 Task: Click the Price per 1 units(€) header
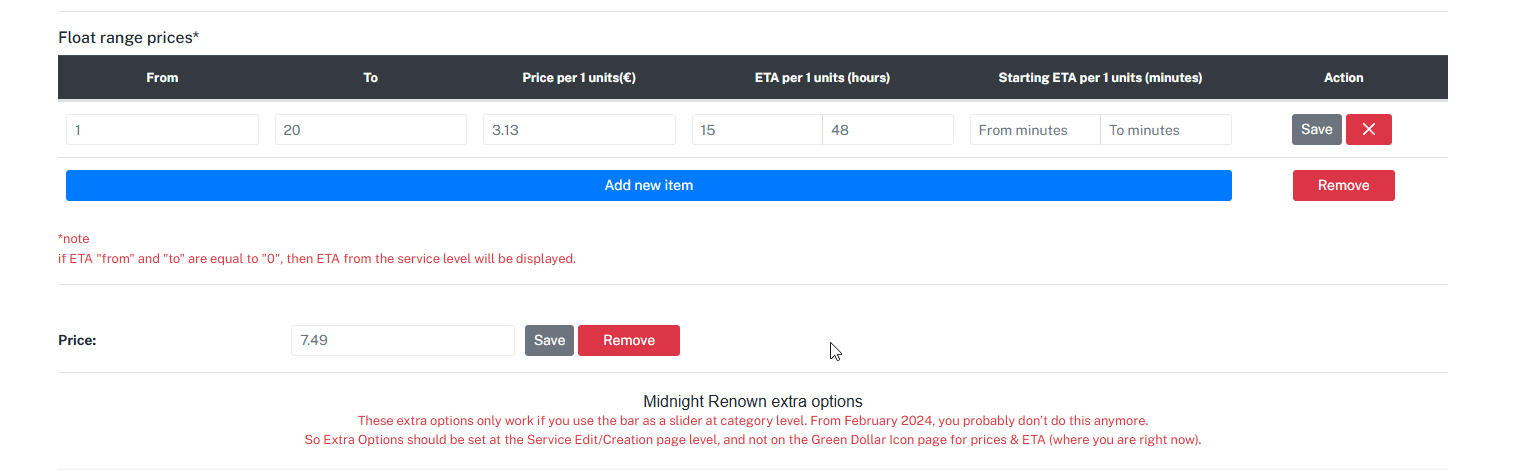point(579,77)
